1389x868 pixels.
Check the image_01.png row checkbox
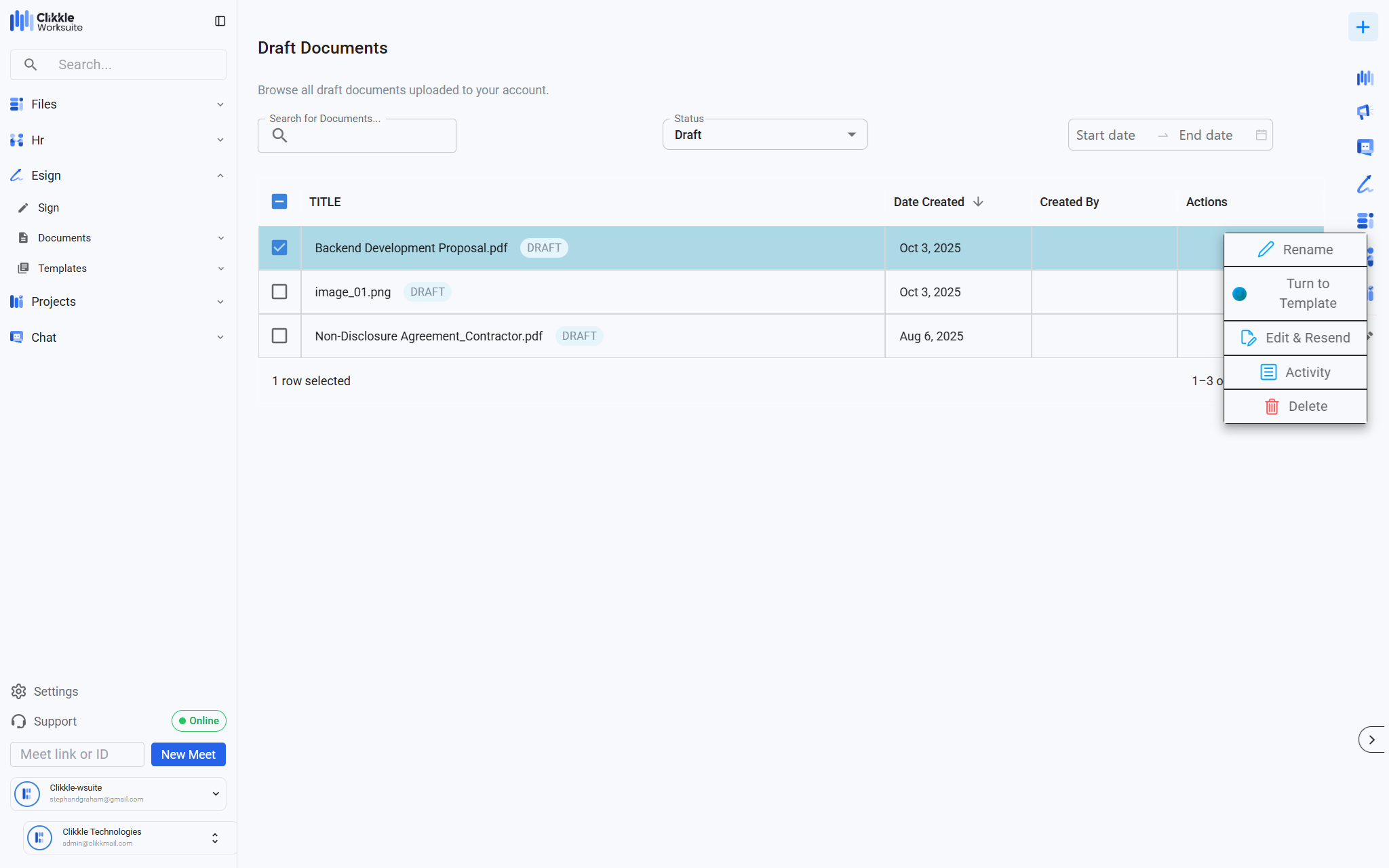(279, 292)
